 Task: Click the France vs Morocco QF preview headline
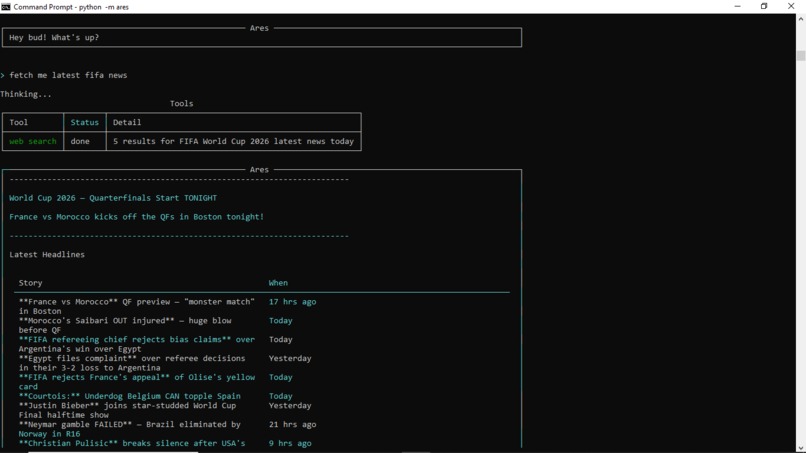(137, 306)
